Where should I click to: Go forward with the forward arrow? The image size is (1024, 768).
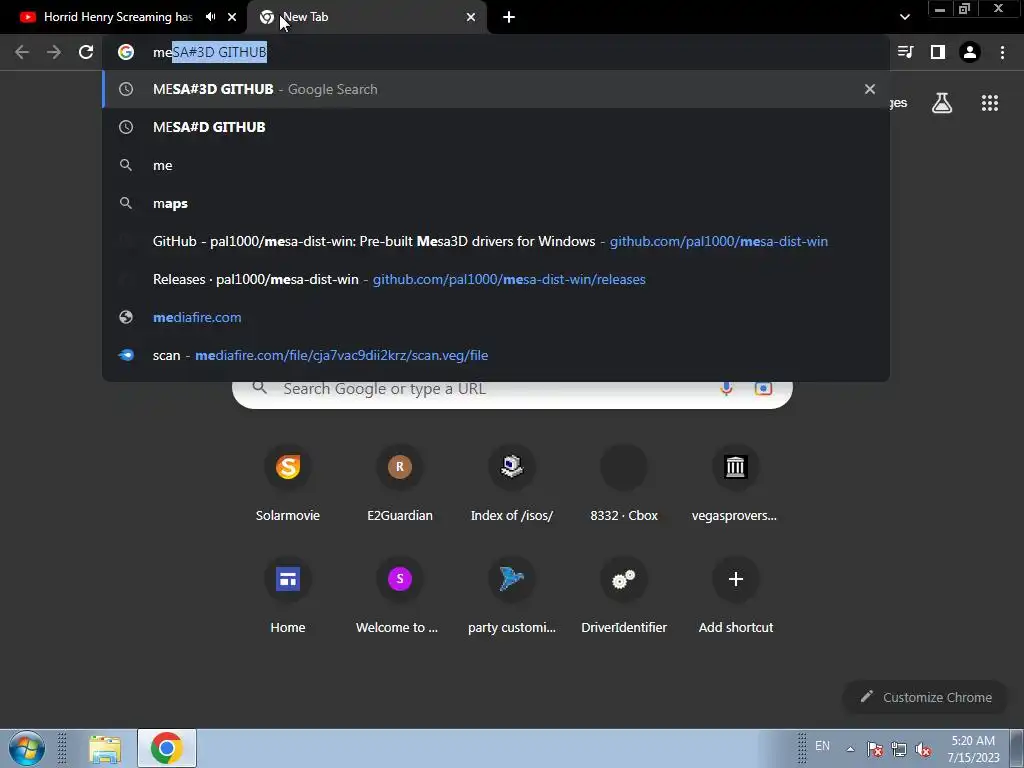(54, 52)
